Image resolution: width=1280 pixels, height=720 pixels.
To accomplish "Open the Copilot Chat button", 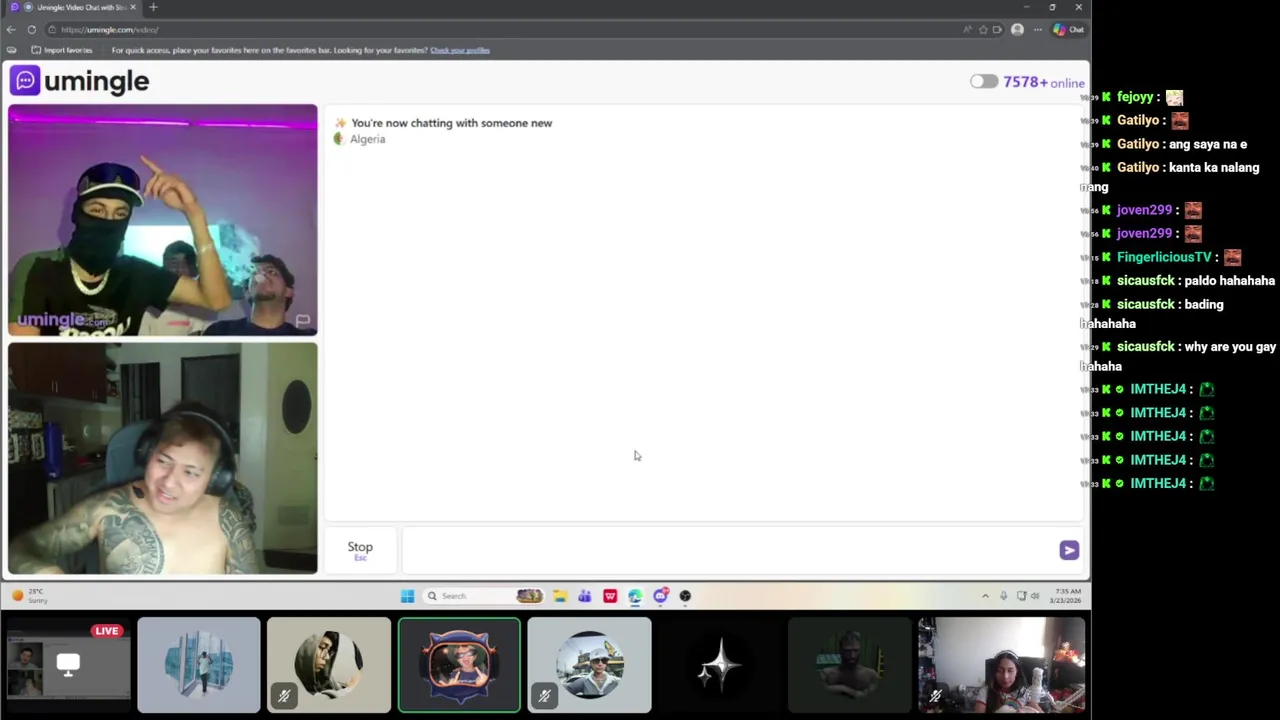I will click(1069, 30).
